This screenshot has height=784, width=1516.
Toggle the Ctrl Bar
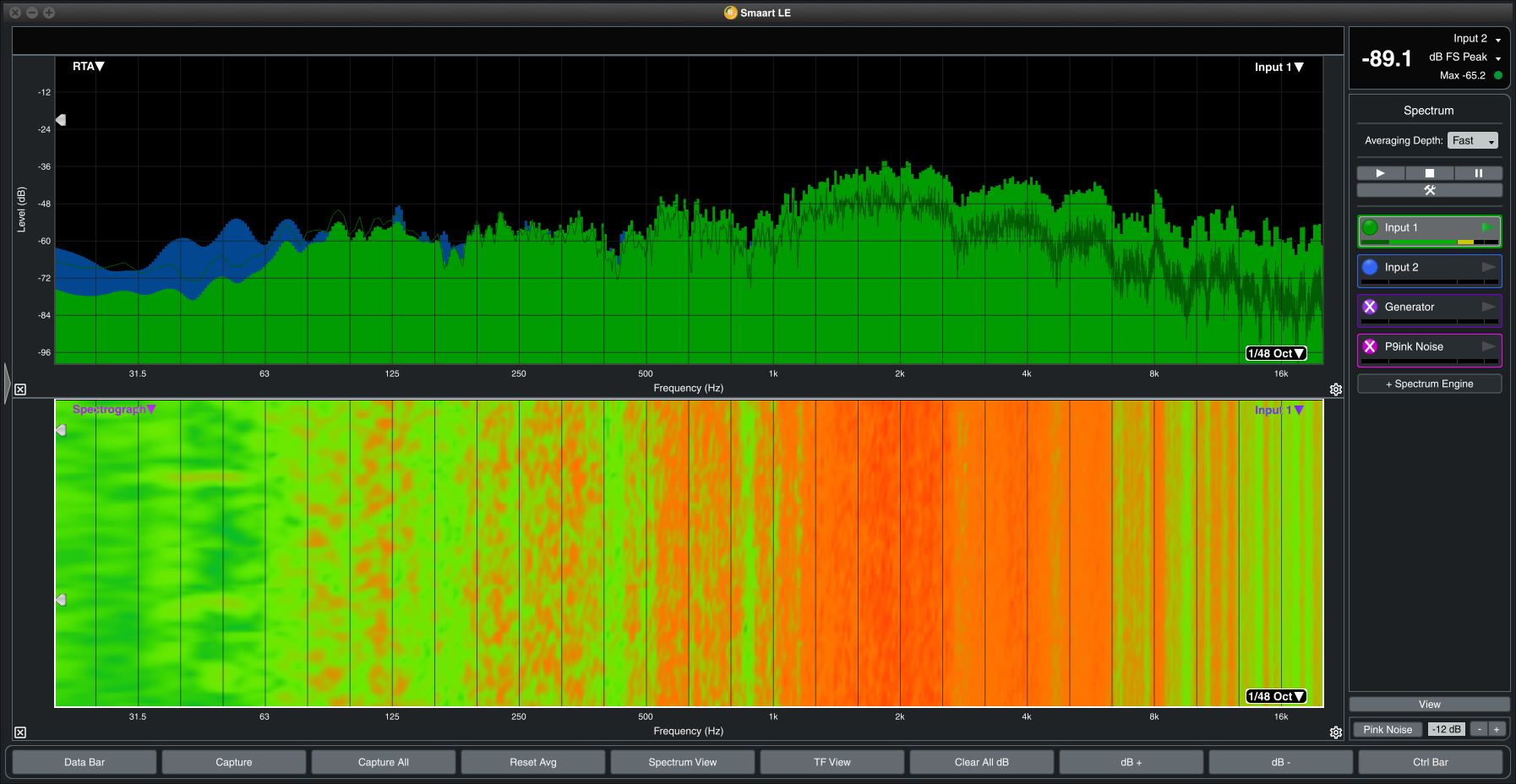(x=1431, y=762)
